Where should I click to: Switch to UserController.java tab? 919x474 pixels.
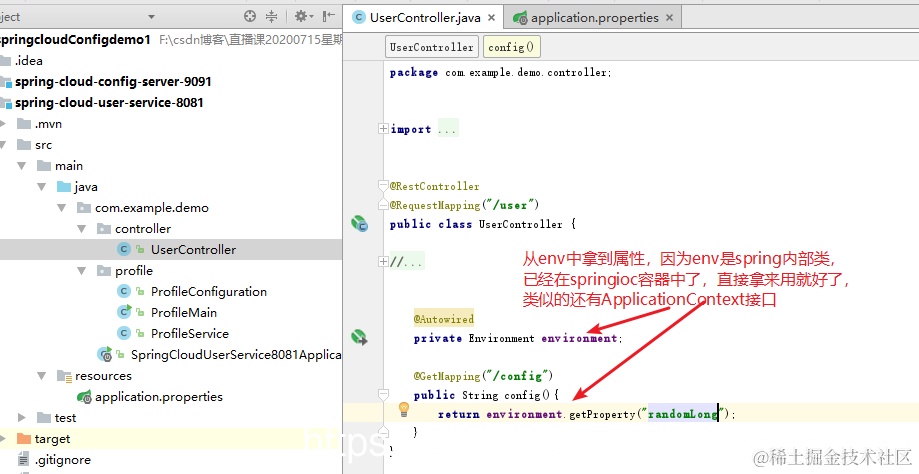tap(425, 18)
